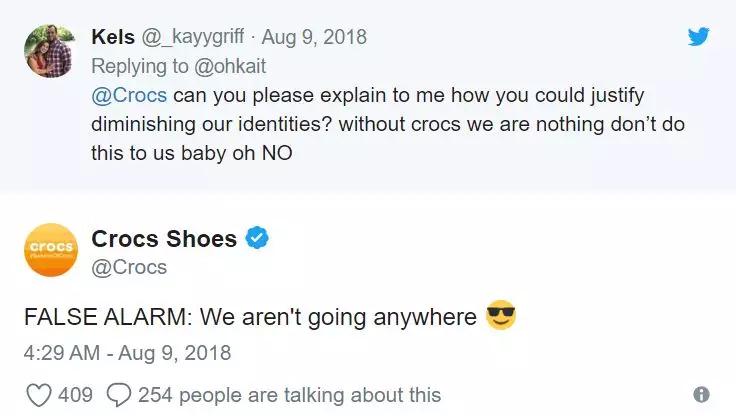Open the 4:29 AM - Aug 9, 2018 timestamp
This screenshot has width=736, height=416.
tap(127, 352)
